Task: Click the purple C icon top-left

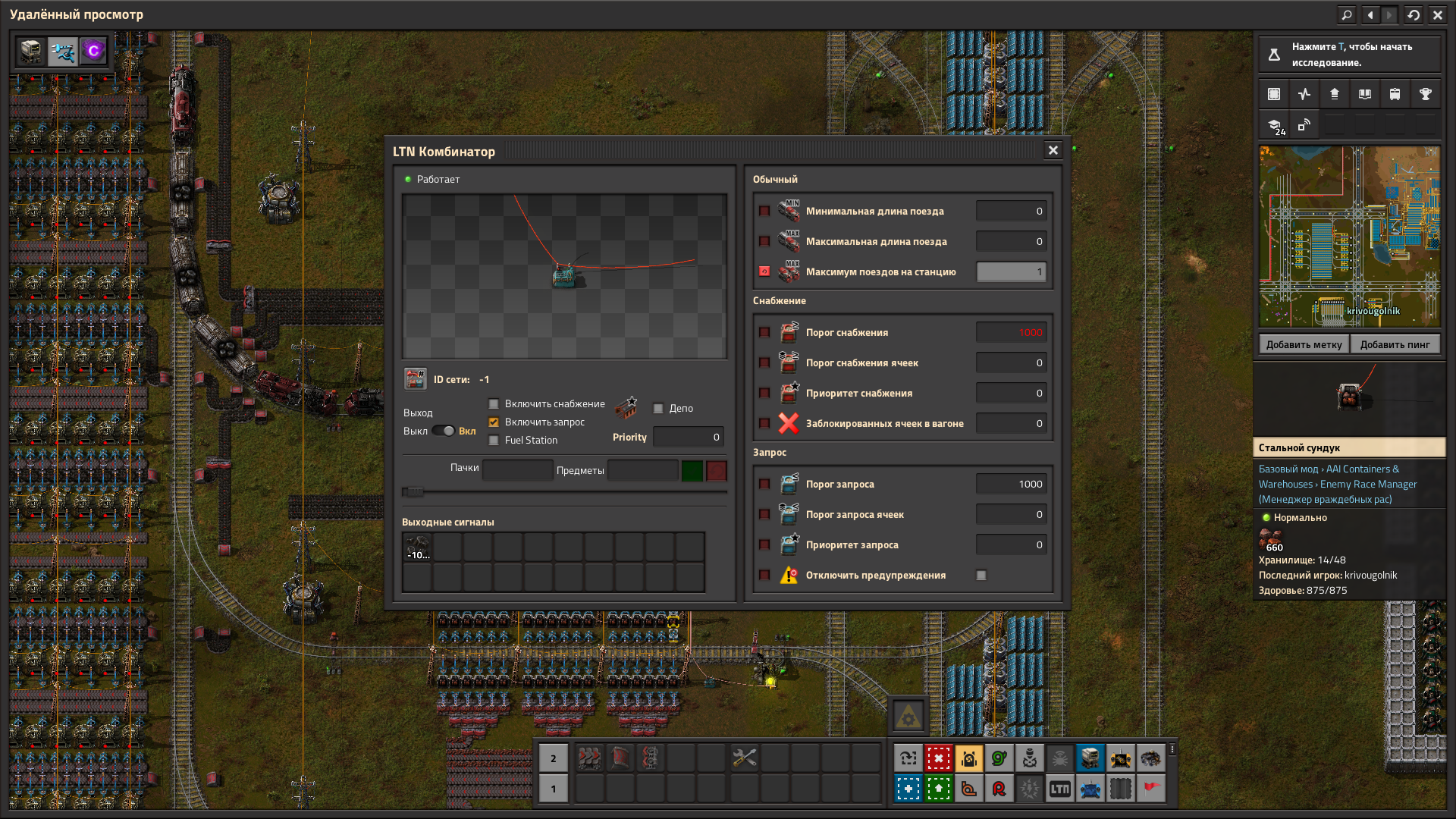Action: pyautogui.click(x=93, y=51)
